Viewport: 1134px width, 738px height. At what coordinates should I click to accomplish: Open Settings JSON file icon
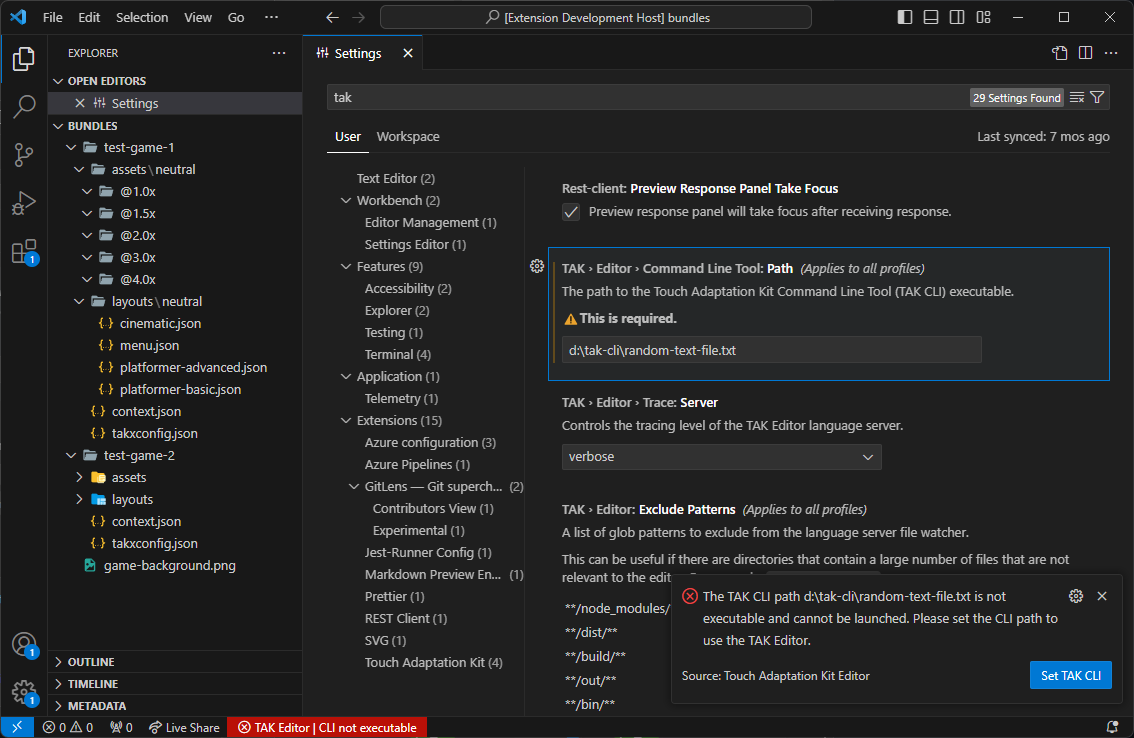[x=1060, y=53]
